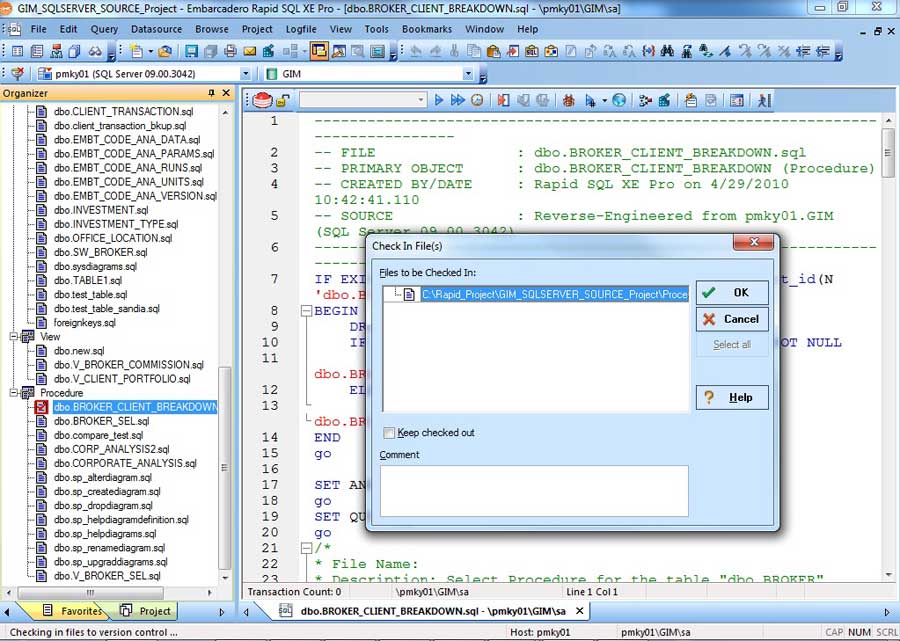Open the Query menu
The width and height of the screenshot is (900, 641).
point(104,29)
